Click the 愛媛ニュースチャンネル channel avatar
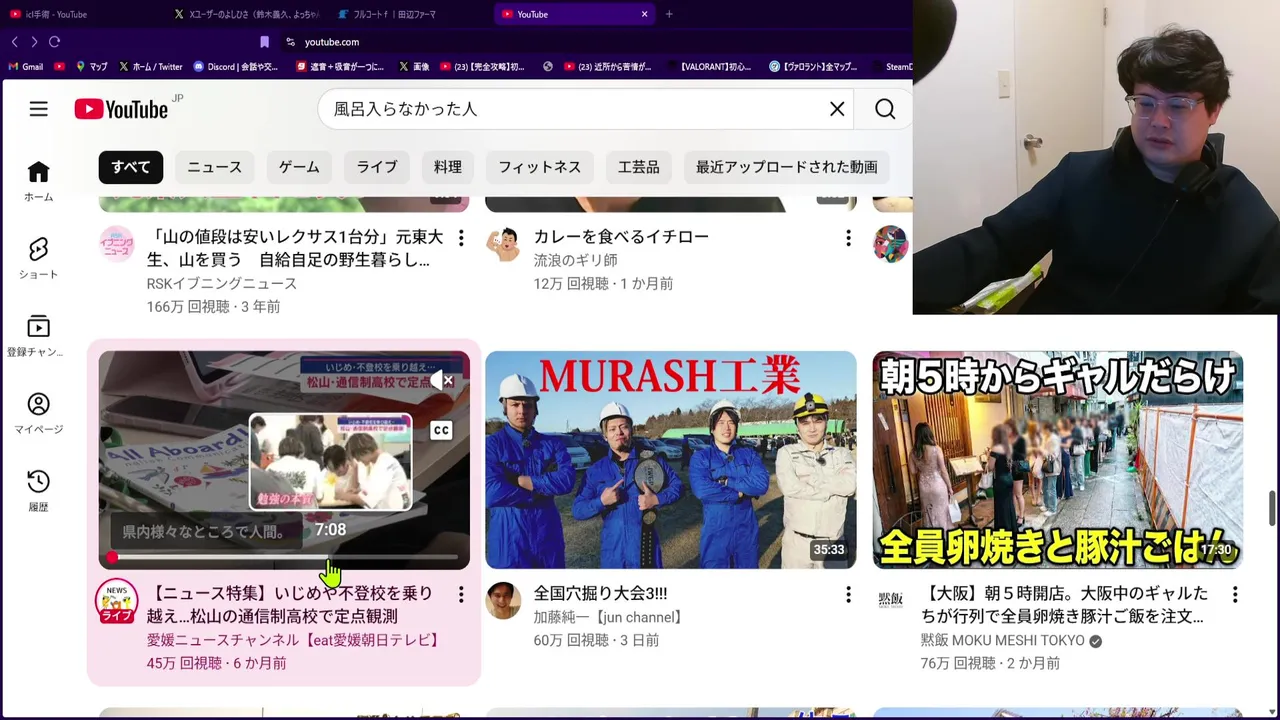This screenshot has height=720, width=1280. [117, 601]
